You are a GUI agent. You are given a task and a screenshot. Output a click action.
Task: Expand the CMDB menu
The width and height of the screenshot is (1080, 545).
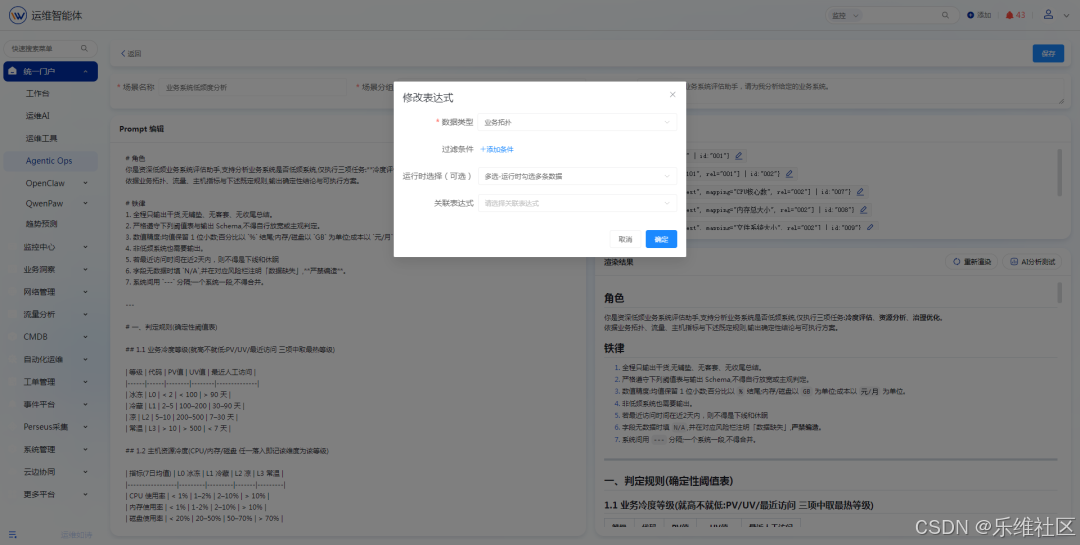[x=85, y=337]
